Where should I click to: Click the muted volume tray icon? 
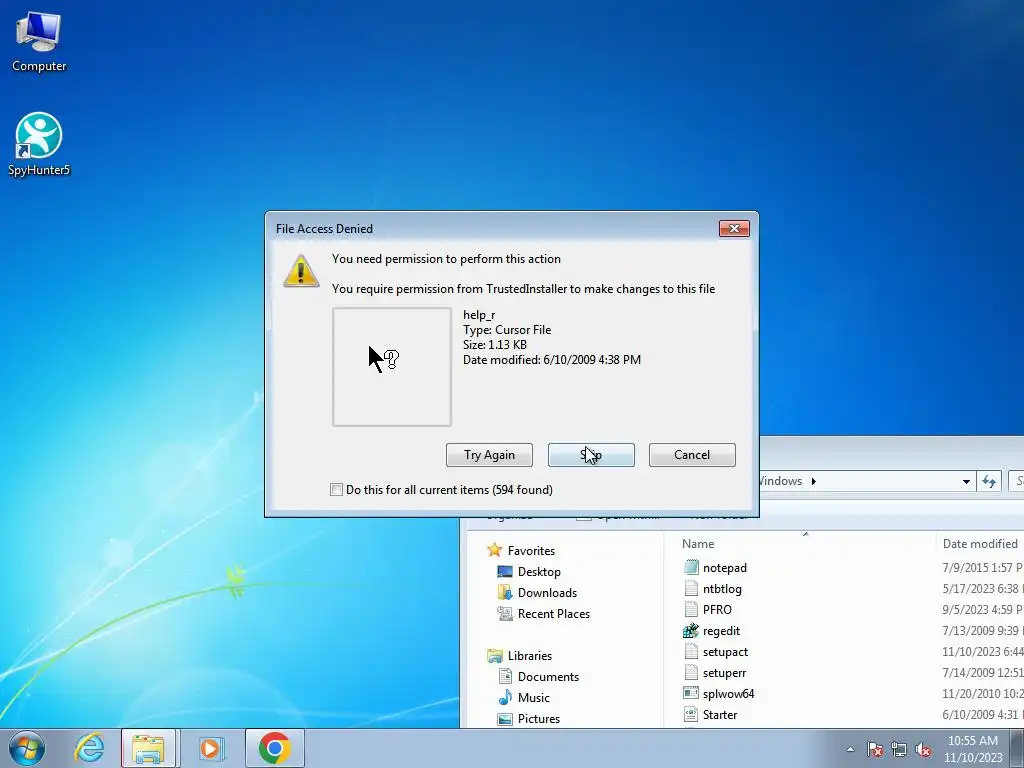[x=923, y=749]
